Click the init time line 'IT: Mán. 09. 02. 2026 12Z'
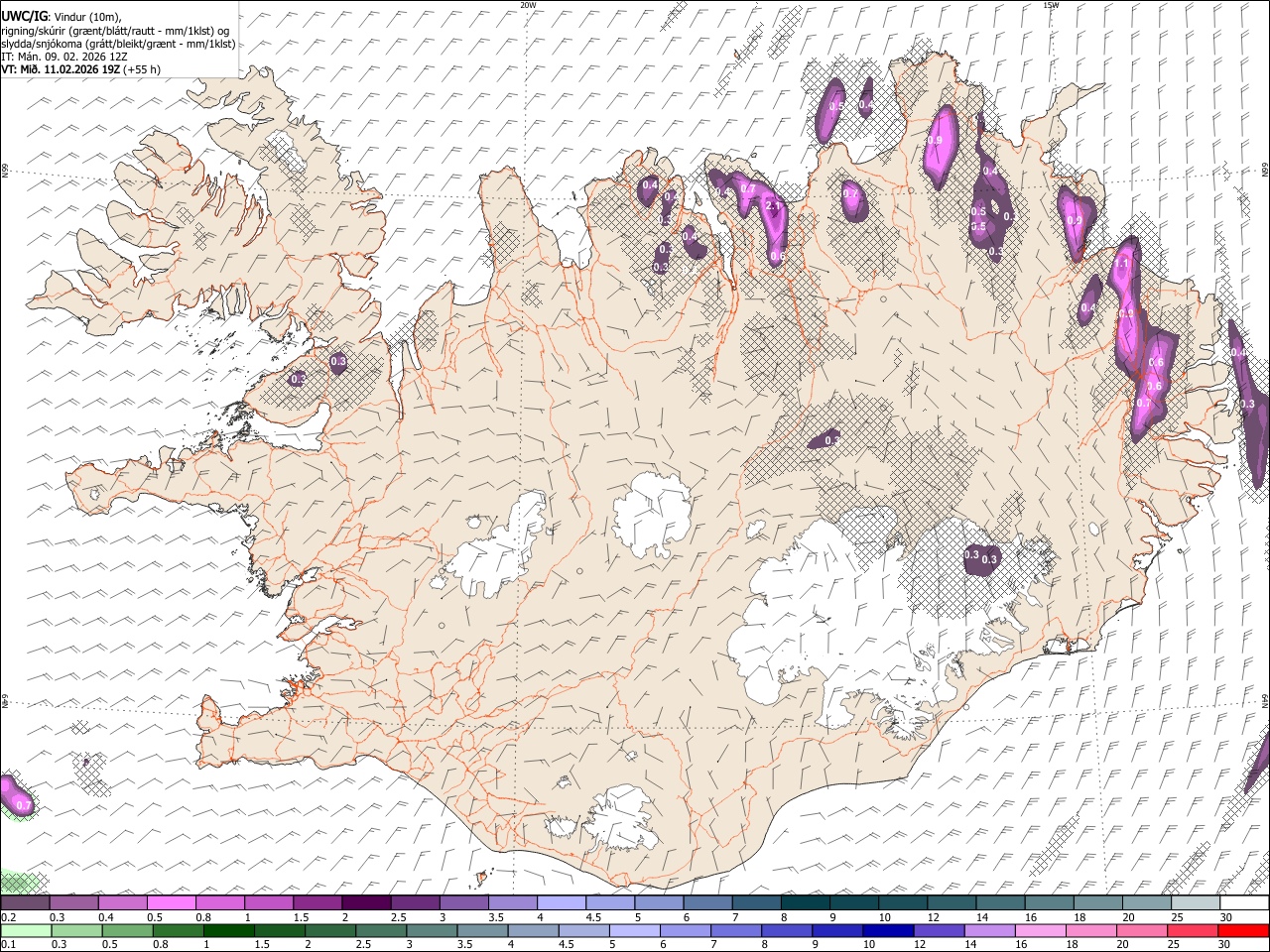 64,57
